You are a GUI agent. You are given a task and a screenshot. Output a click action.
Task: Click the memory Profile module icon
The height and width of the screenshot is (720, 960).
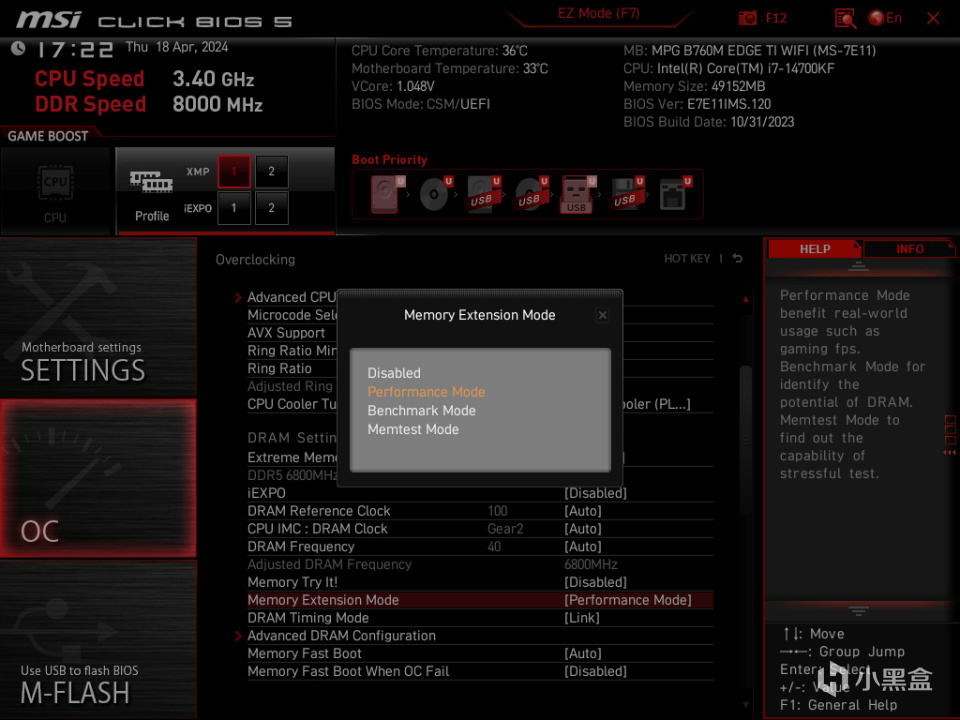point(151,182)
